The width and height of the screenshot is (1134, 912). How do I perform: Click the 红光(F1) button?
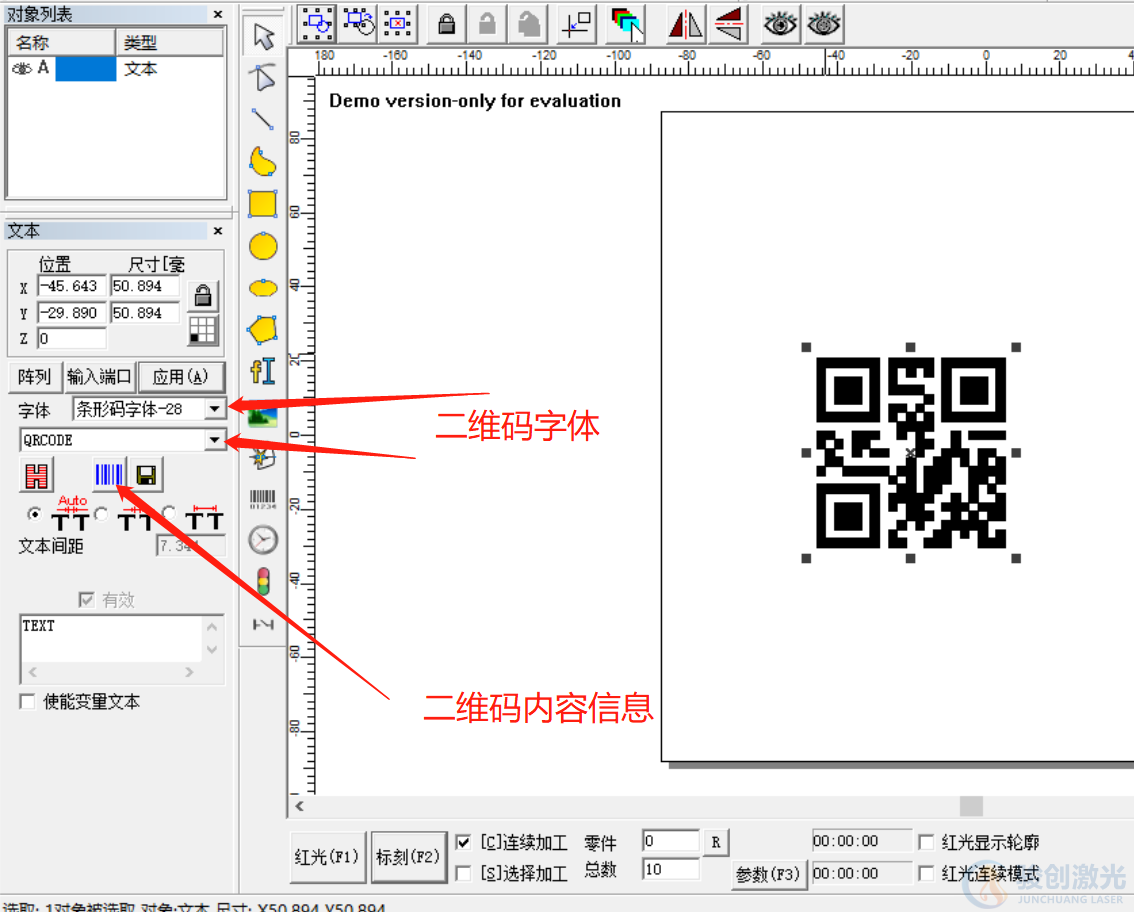tap(327, 857)
